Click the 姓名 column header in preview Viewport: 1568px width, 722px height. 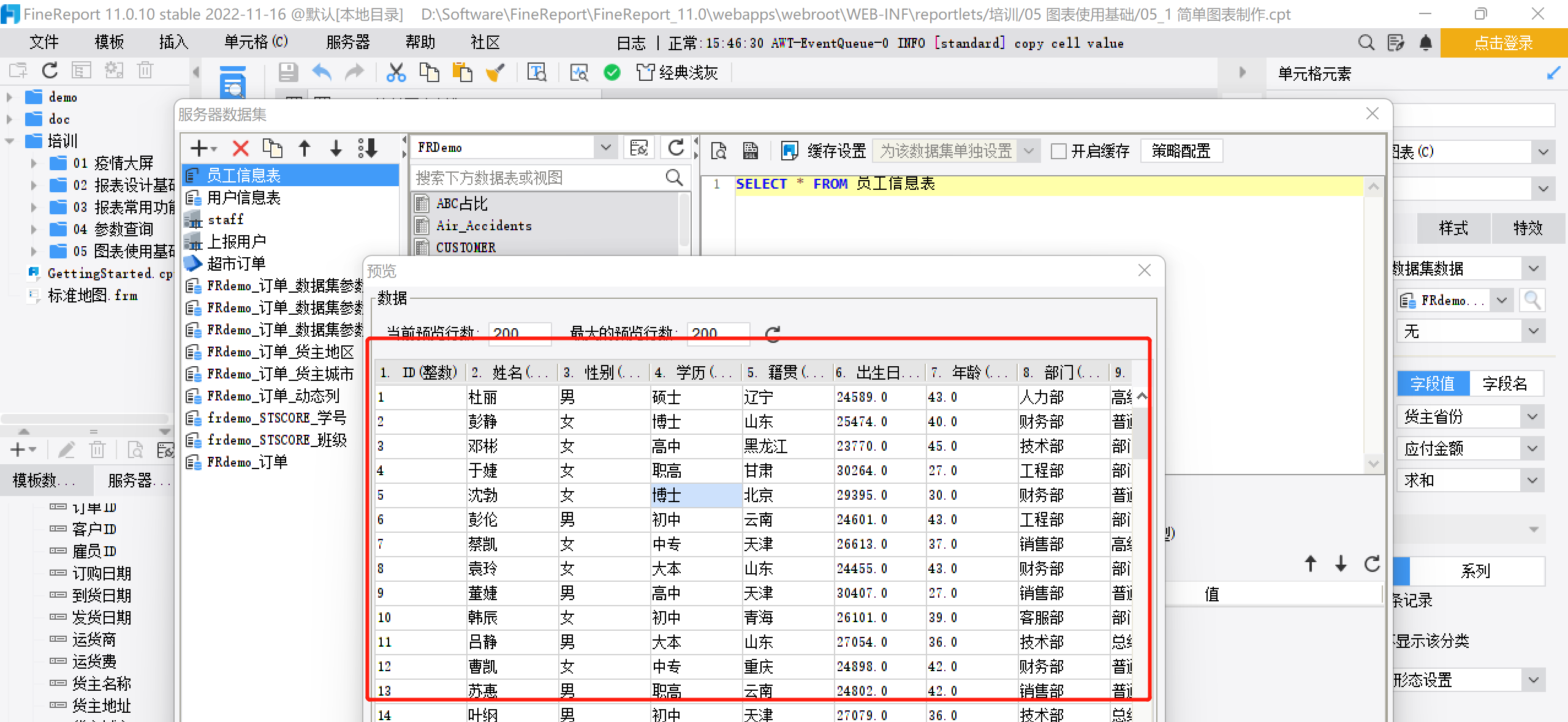pos(512,372)
